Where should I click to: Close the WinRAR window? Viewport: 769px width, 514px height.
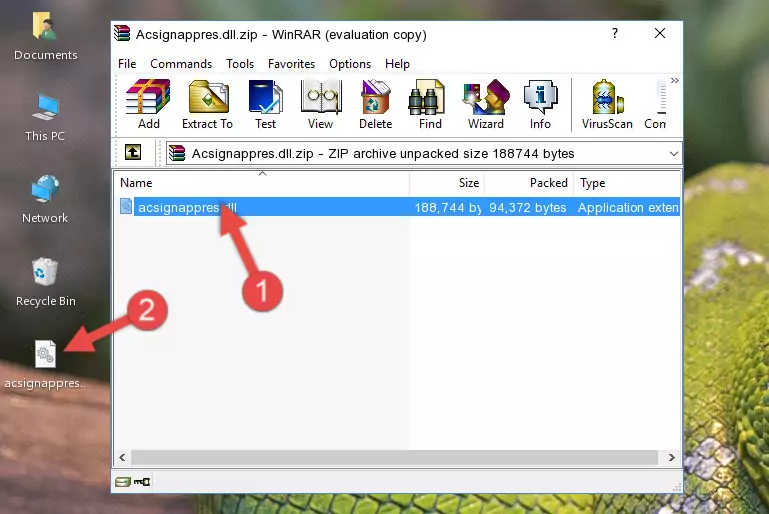coord(660,33)
